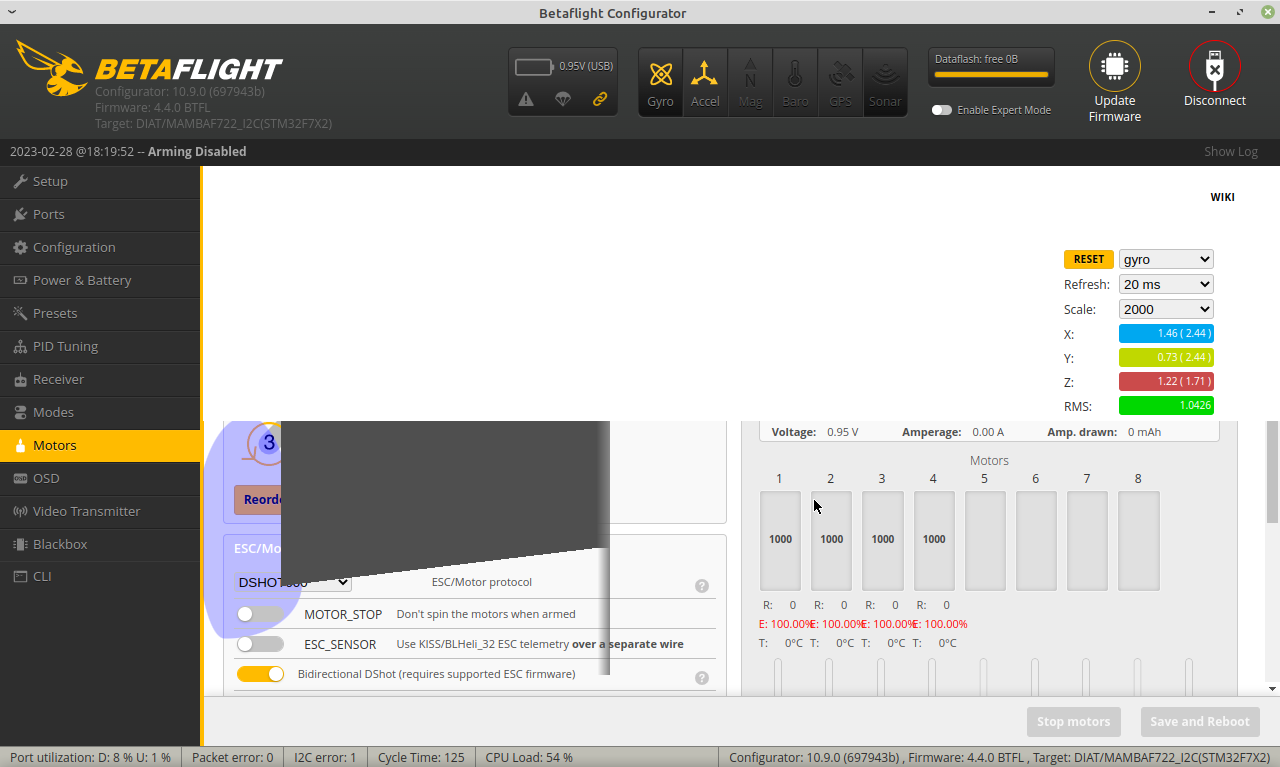This screenshot has height=767, width=1280.
Task: Change the graph Refresh rate dropdown
Action: pyautogui.click(x=1165, y=284)
